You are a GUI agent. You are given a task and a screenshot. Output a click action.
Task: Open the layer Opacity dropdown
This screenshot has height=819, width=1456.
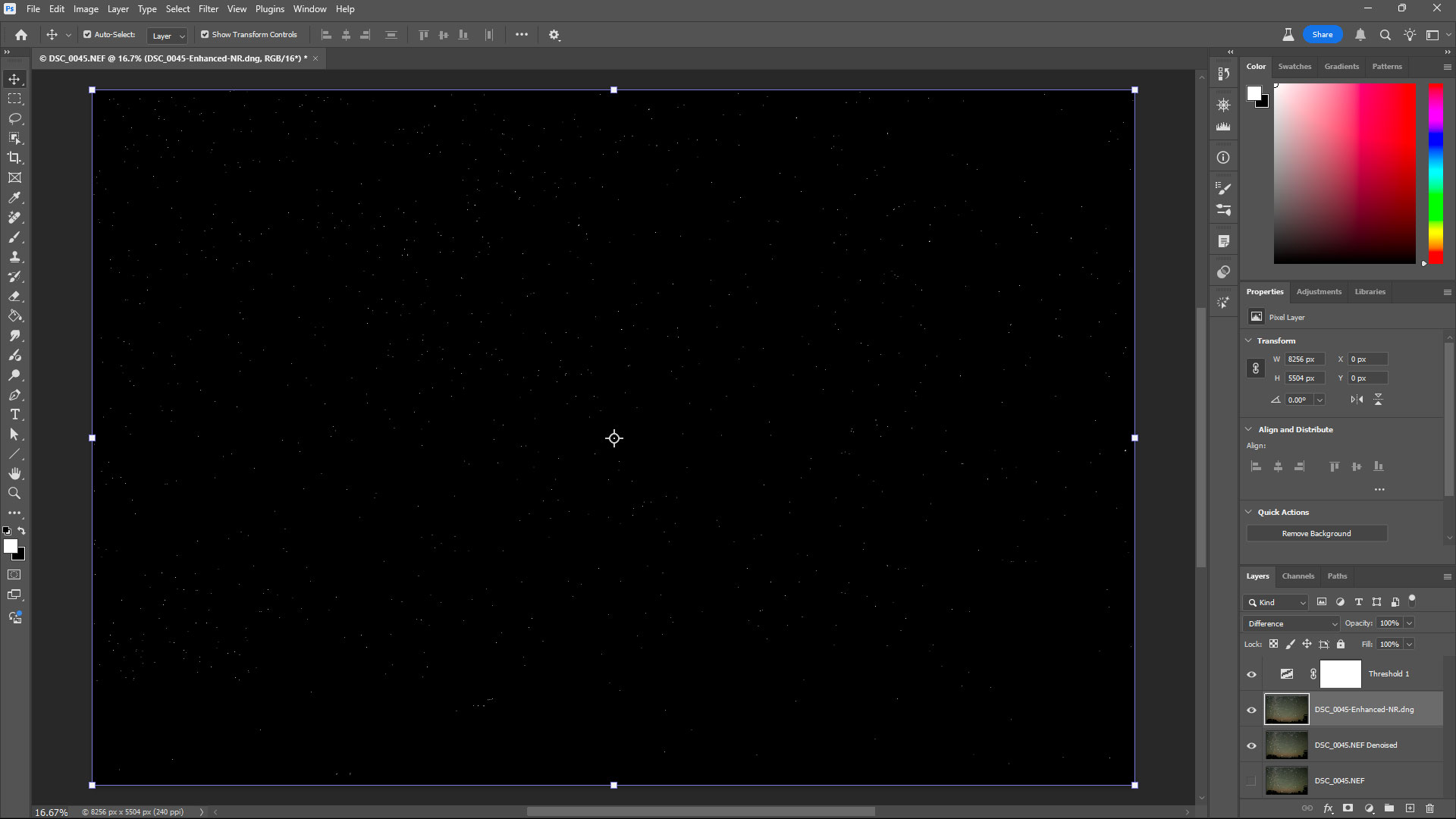(x=1409, y=623)
